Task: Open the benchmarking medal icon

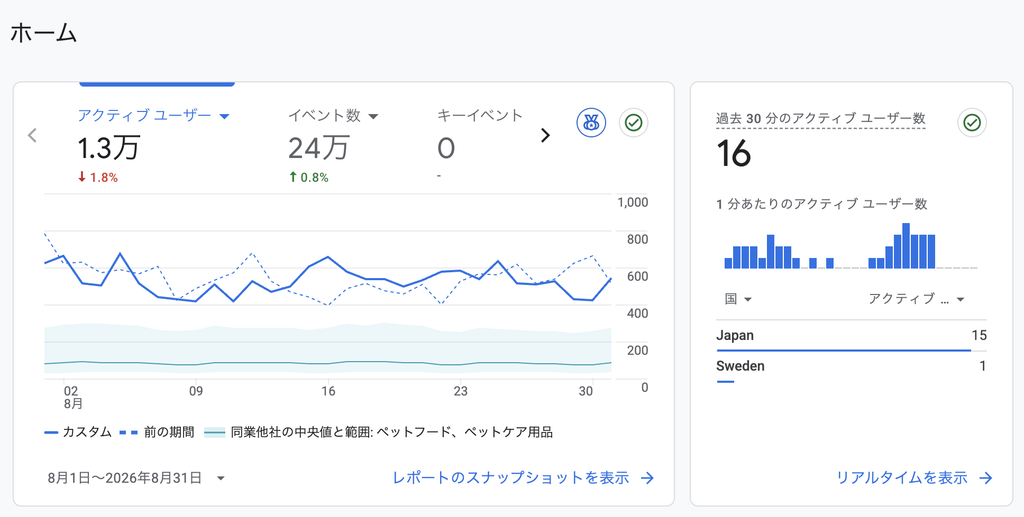Action: (x=591, y=122)
